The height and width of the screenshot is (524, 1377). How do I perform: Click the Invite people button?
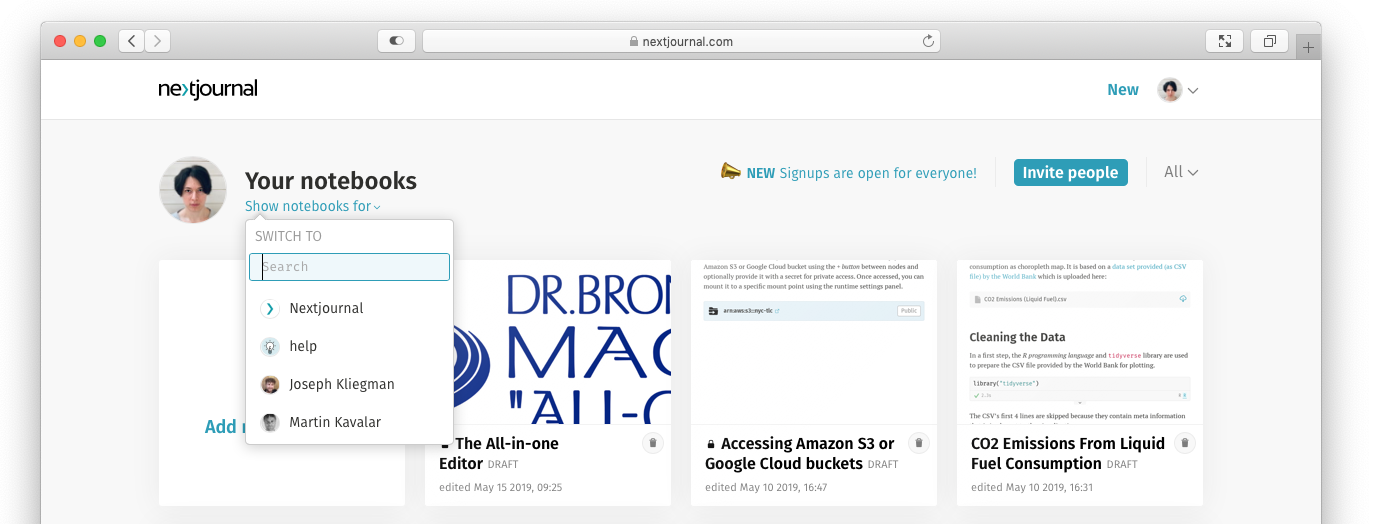click(x=1070, y=172)
